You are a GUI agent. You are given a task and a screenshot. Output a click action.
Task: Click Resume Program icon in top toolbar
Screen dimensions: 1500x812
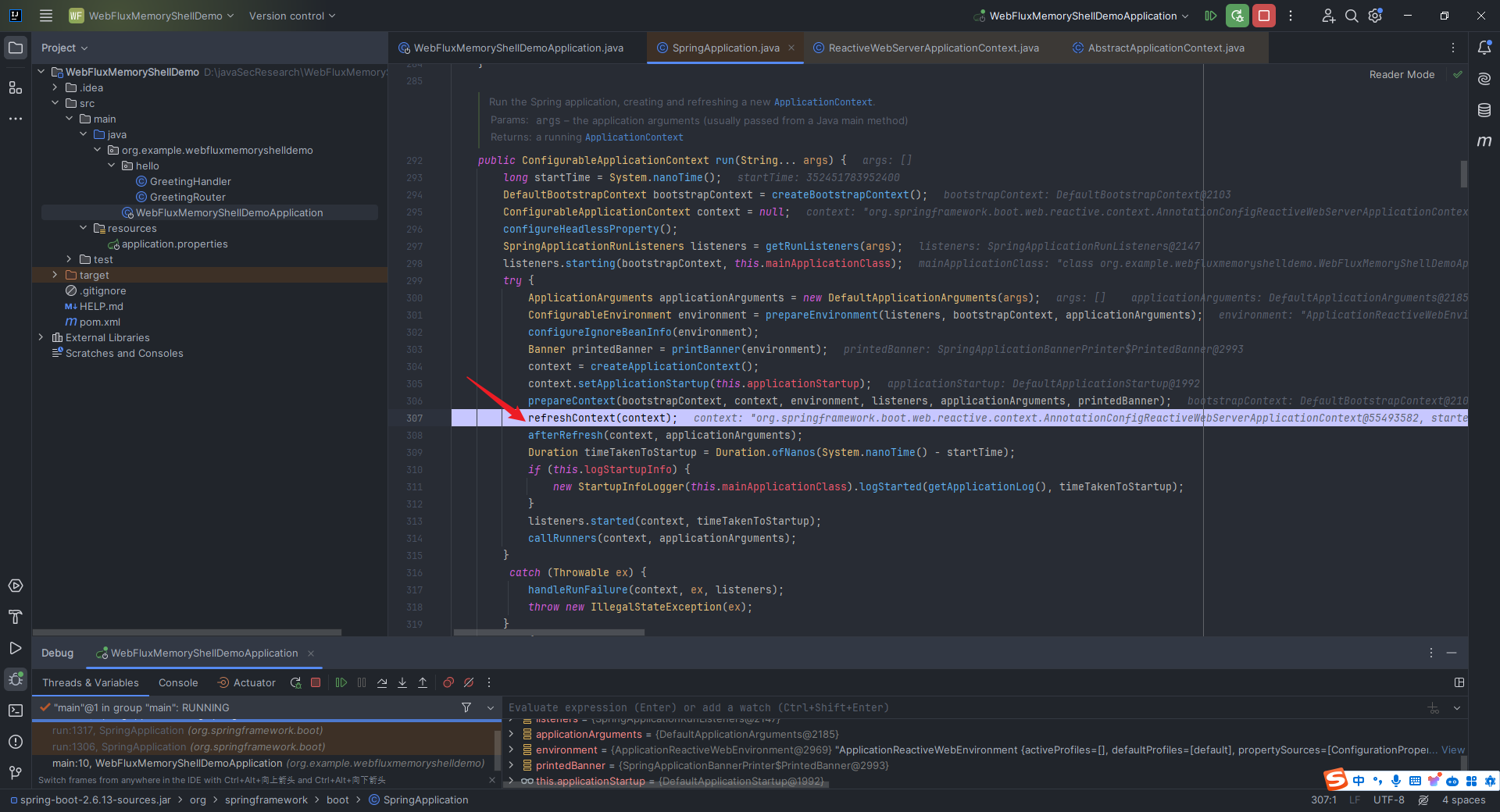click(x=1211, y=16)
